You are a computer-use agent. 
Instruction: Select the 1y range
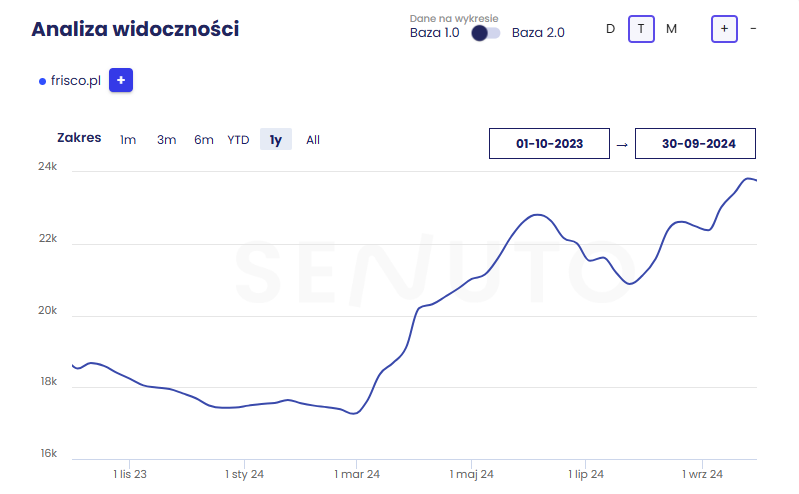pyautogui.click(x=276, y=139)
